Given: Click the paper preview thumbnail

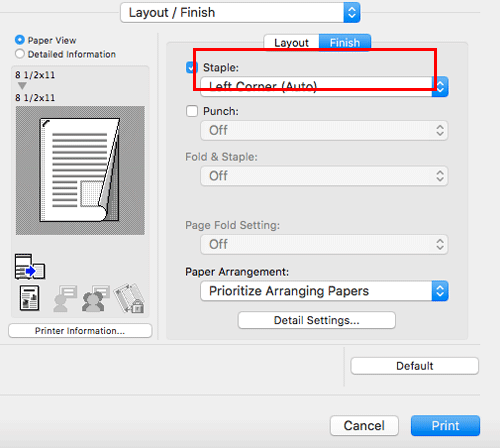Looking at the screenshot, I should pos(80,170).
